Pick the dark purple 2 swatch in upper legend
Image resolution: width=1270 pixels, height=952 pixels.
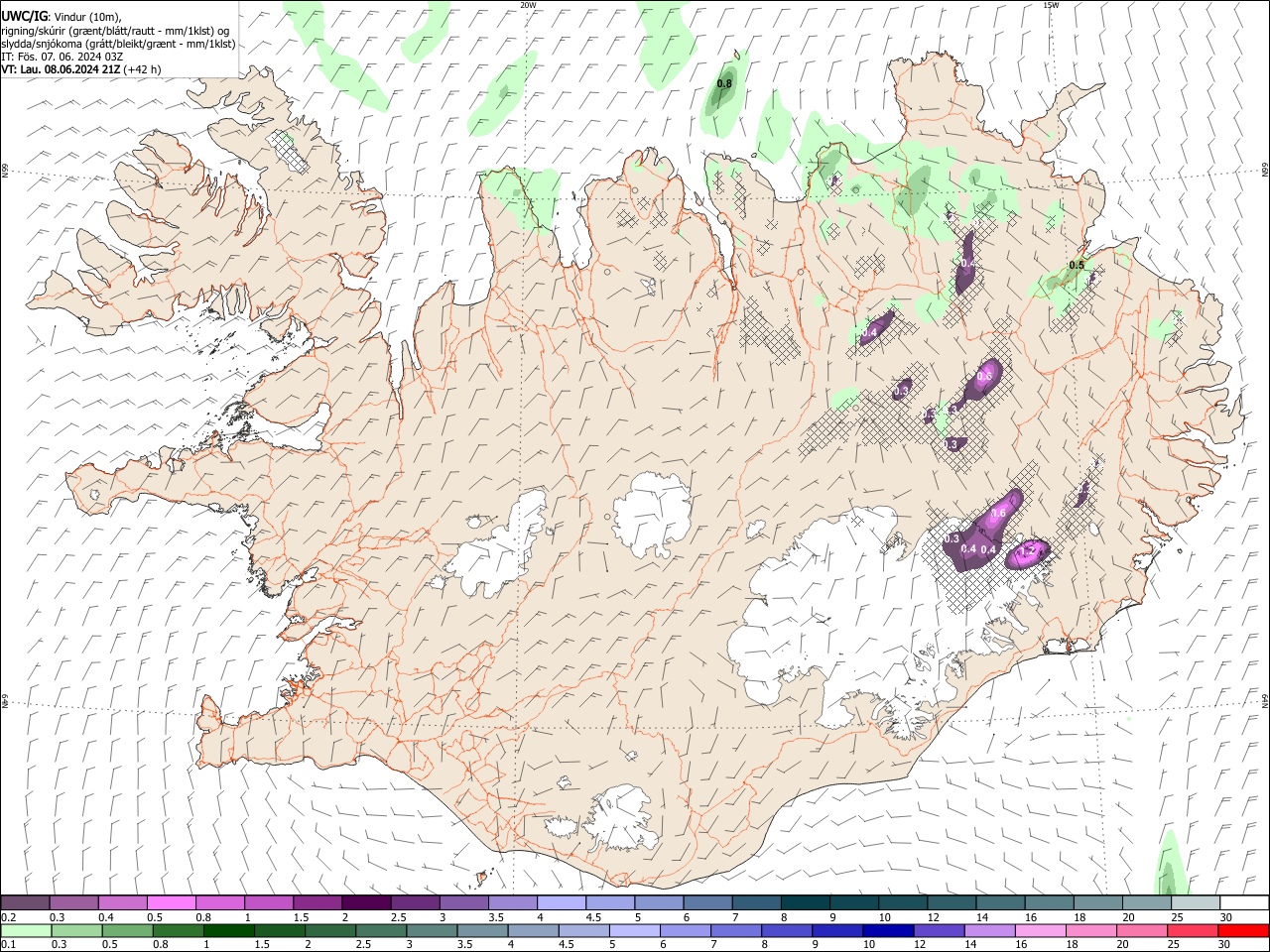coord(365,902)
